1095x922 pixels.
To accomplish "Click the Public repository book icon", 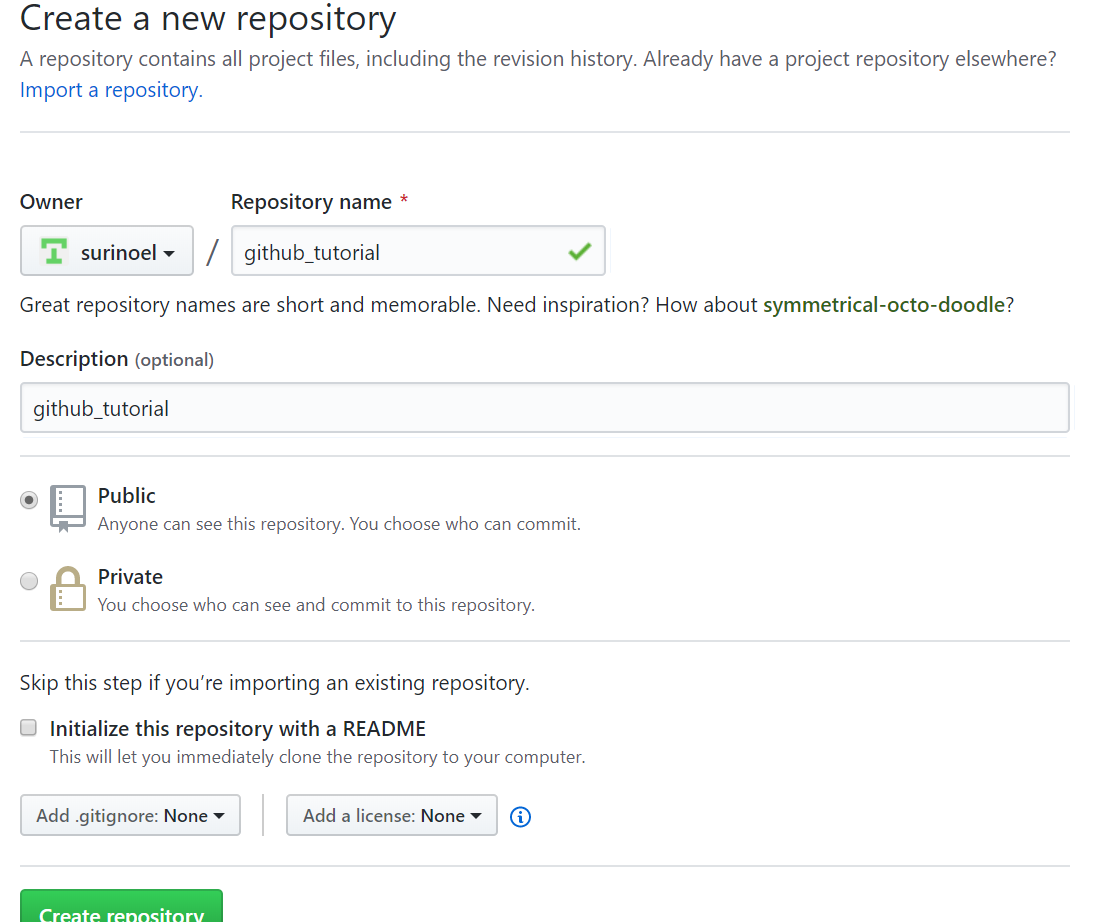I will tap(68, 508).
